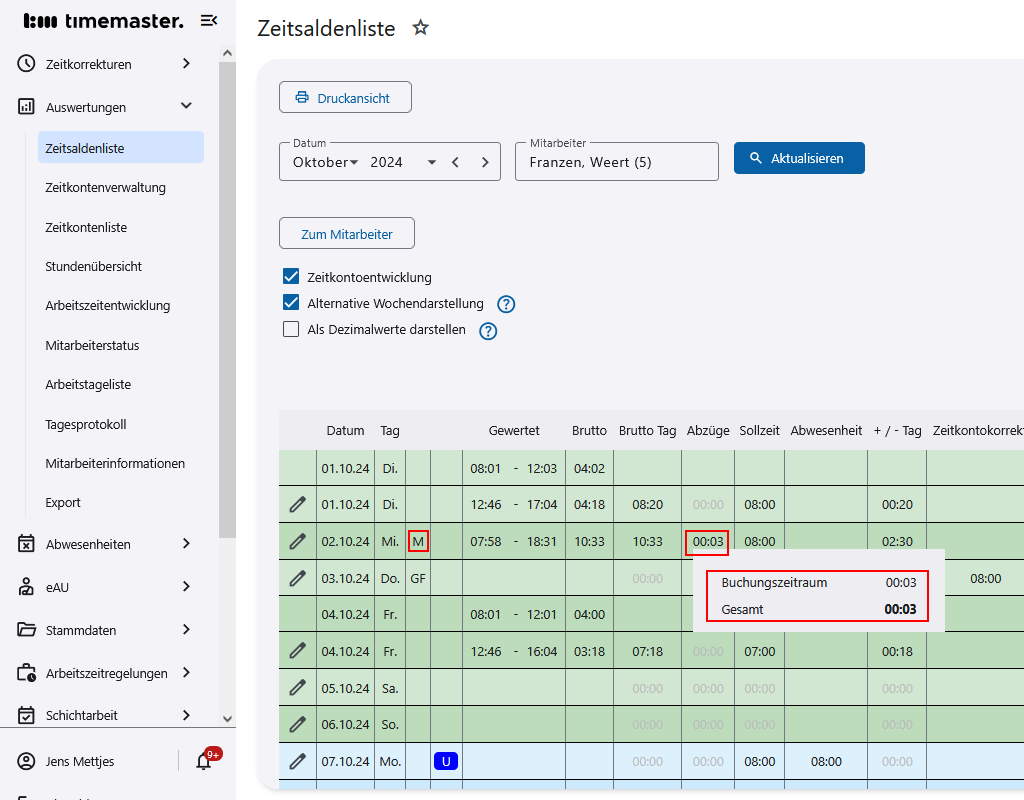Enable Als Dezimalwerte darstellen

[x=290, y=330]
